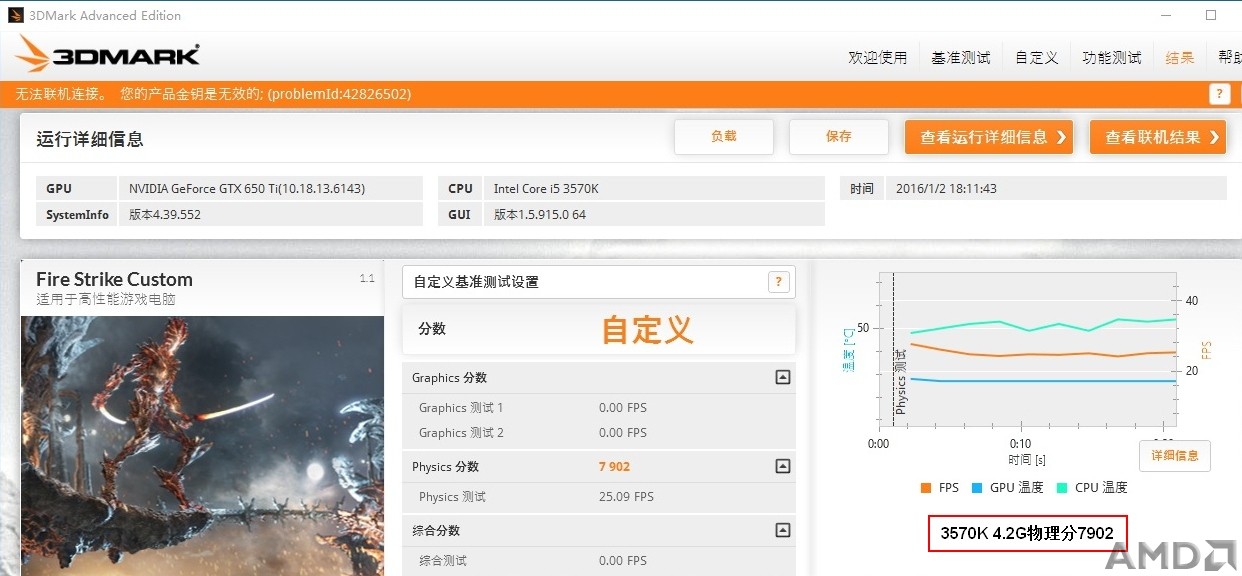Click GPU value NVIDIA GeForce GTX 650 Ti
This screenshot has height=576, width=1242.
click(x=272, y=188)
